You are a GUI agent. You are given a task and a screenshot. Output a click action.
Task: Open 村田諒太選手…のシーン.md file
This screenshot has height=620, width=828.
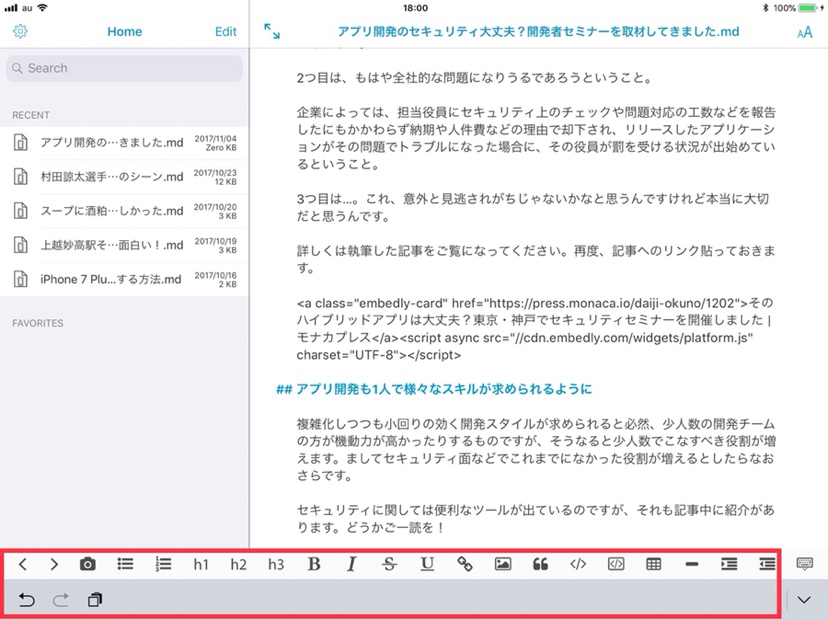[x=125, y=176]
